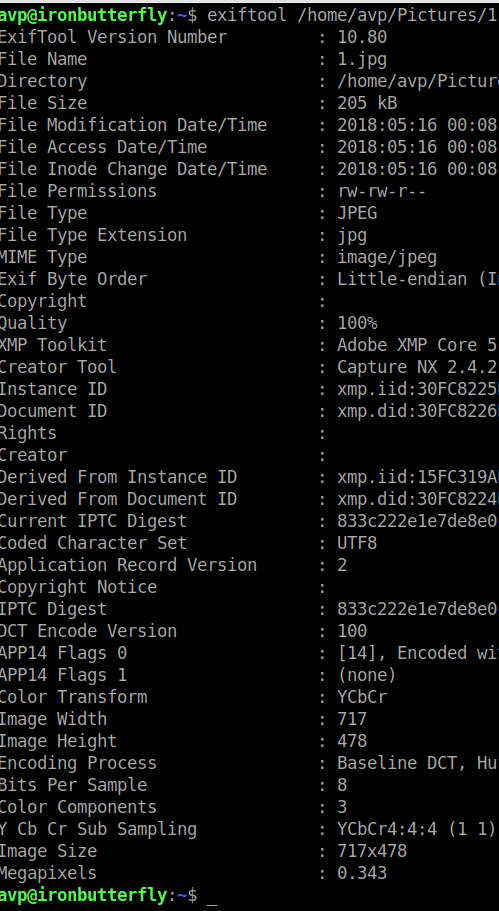Click the File Permissions value rw-rw-r--
The image size is (499, 911).
(382, 191)
